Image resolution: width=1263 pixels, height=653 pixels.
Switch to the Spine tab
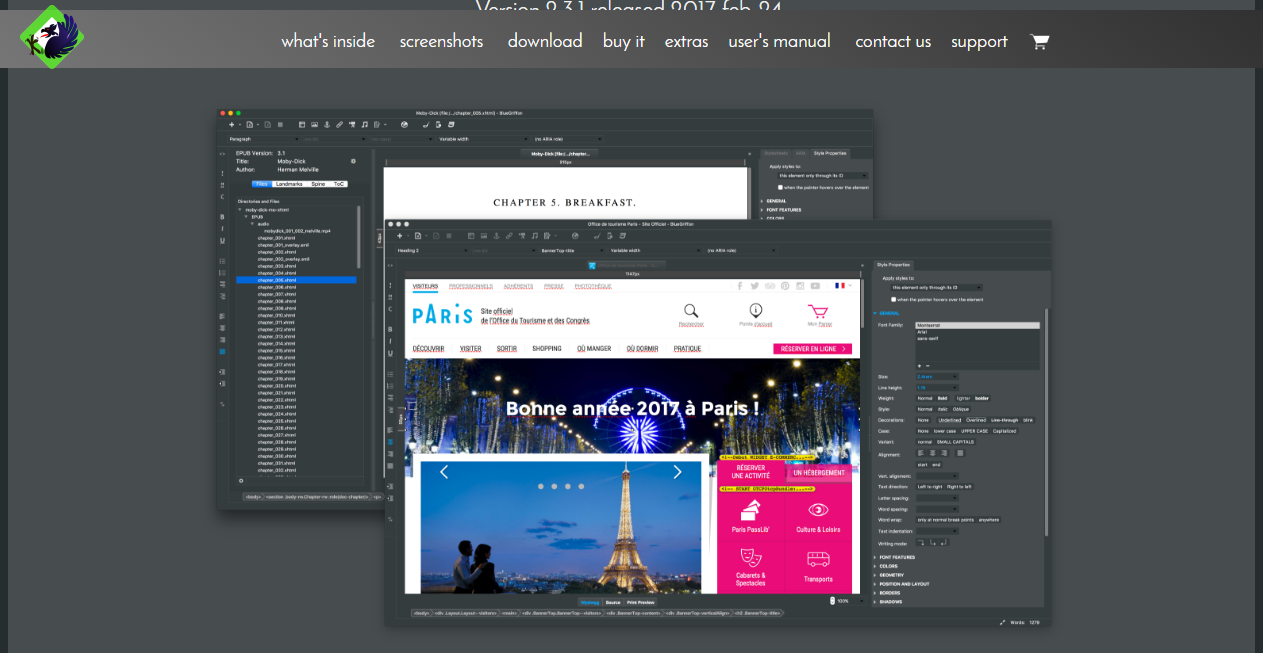pos(318,184)
